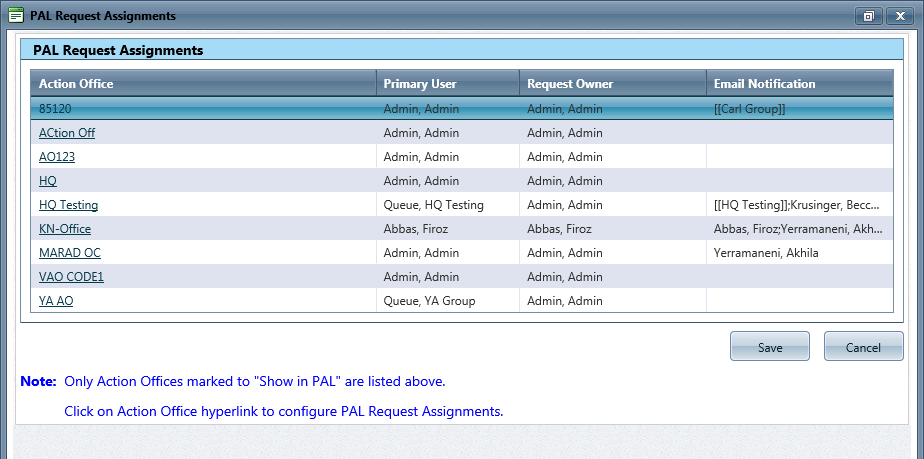Restore the dialog with the title-bar restore button
924x459 pixels.
[868, 16]
